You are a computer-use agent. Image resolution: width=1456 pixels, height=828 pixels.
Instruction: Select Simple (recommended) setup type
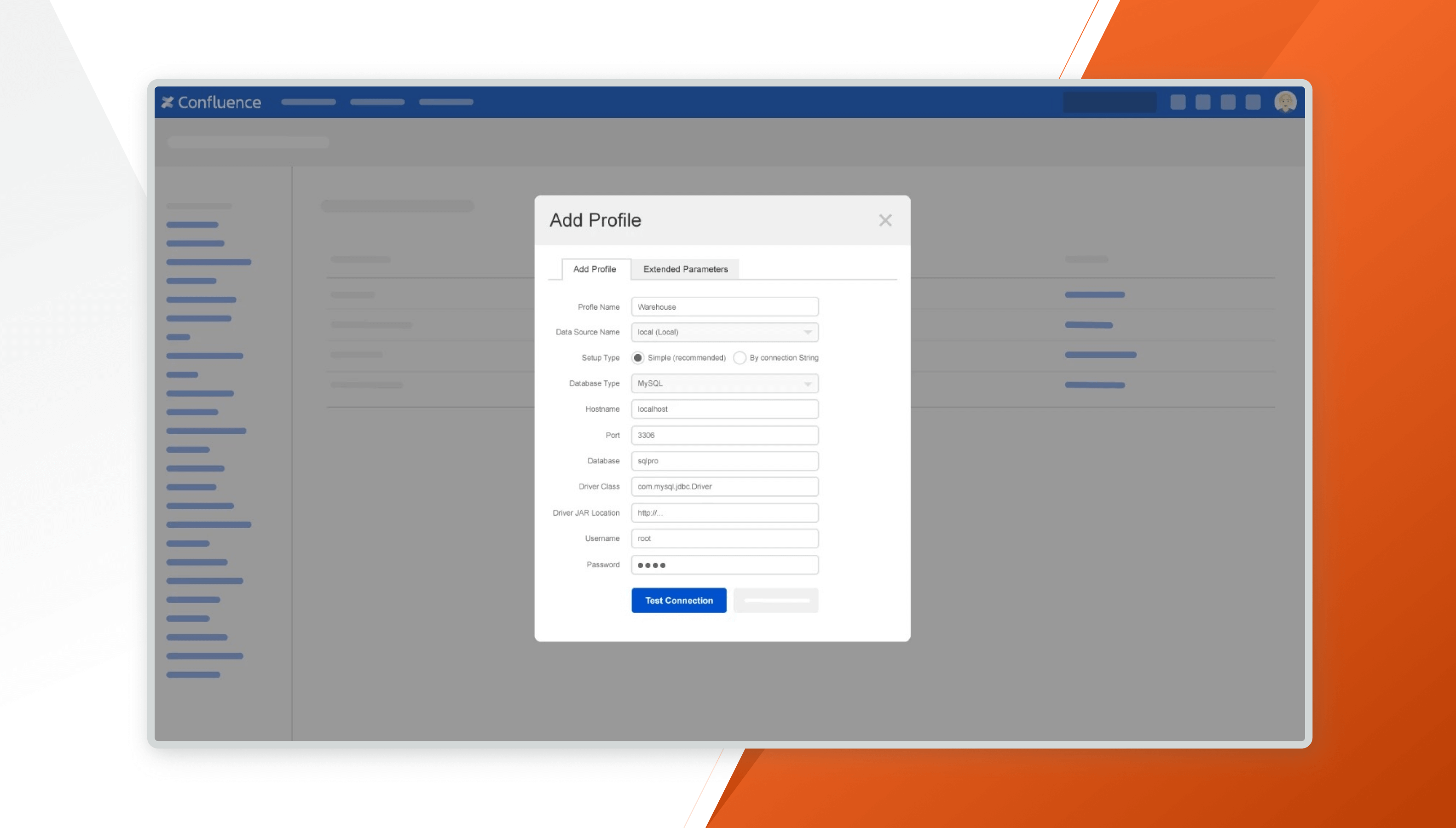pyautogui.click(x=637, y=358)
